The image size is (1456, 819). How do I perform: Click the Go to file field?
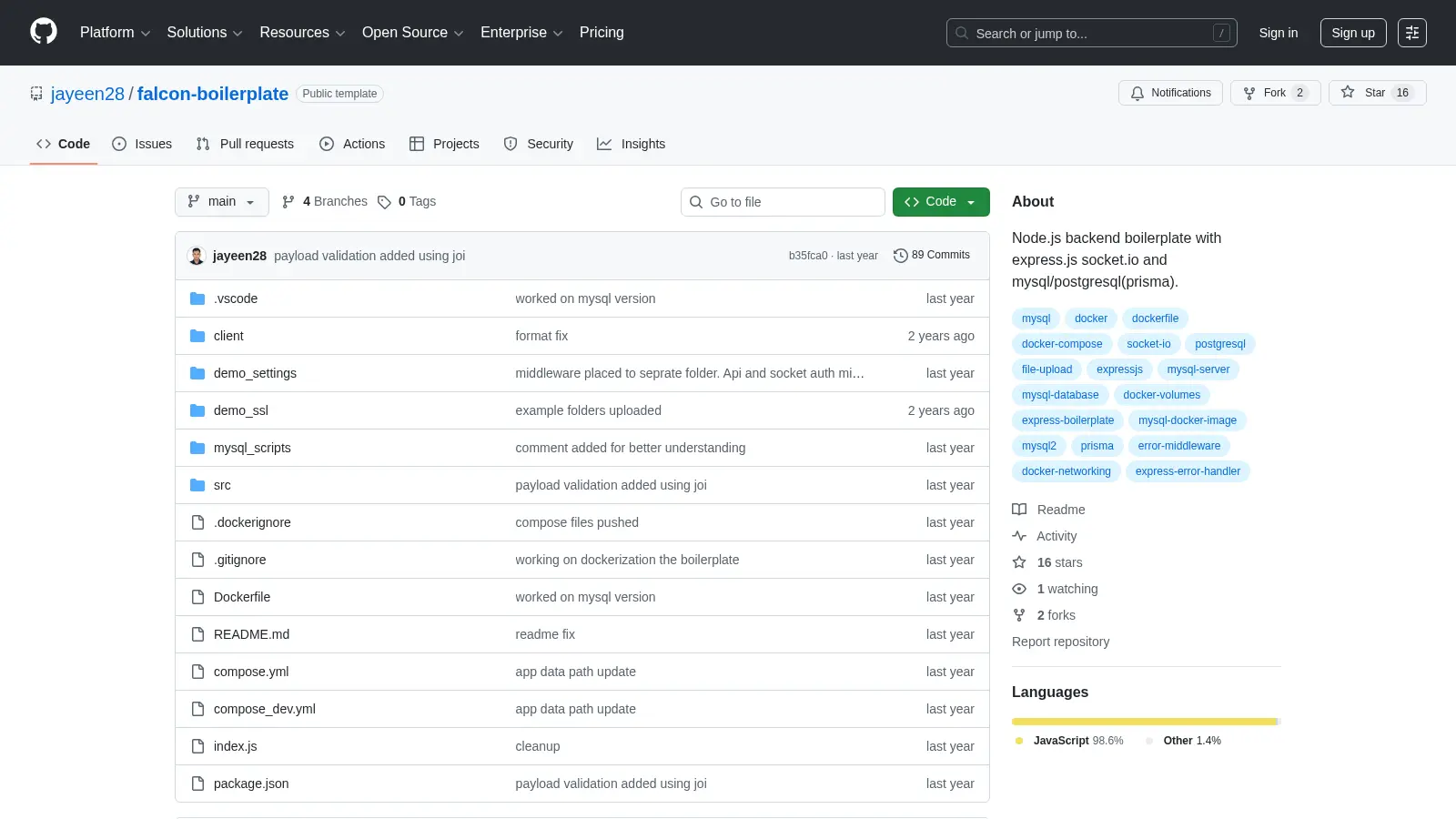point(783,202)
